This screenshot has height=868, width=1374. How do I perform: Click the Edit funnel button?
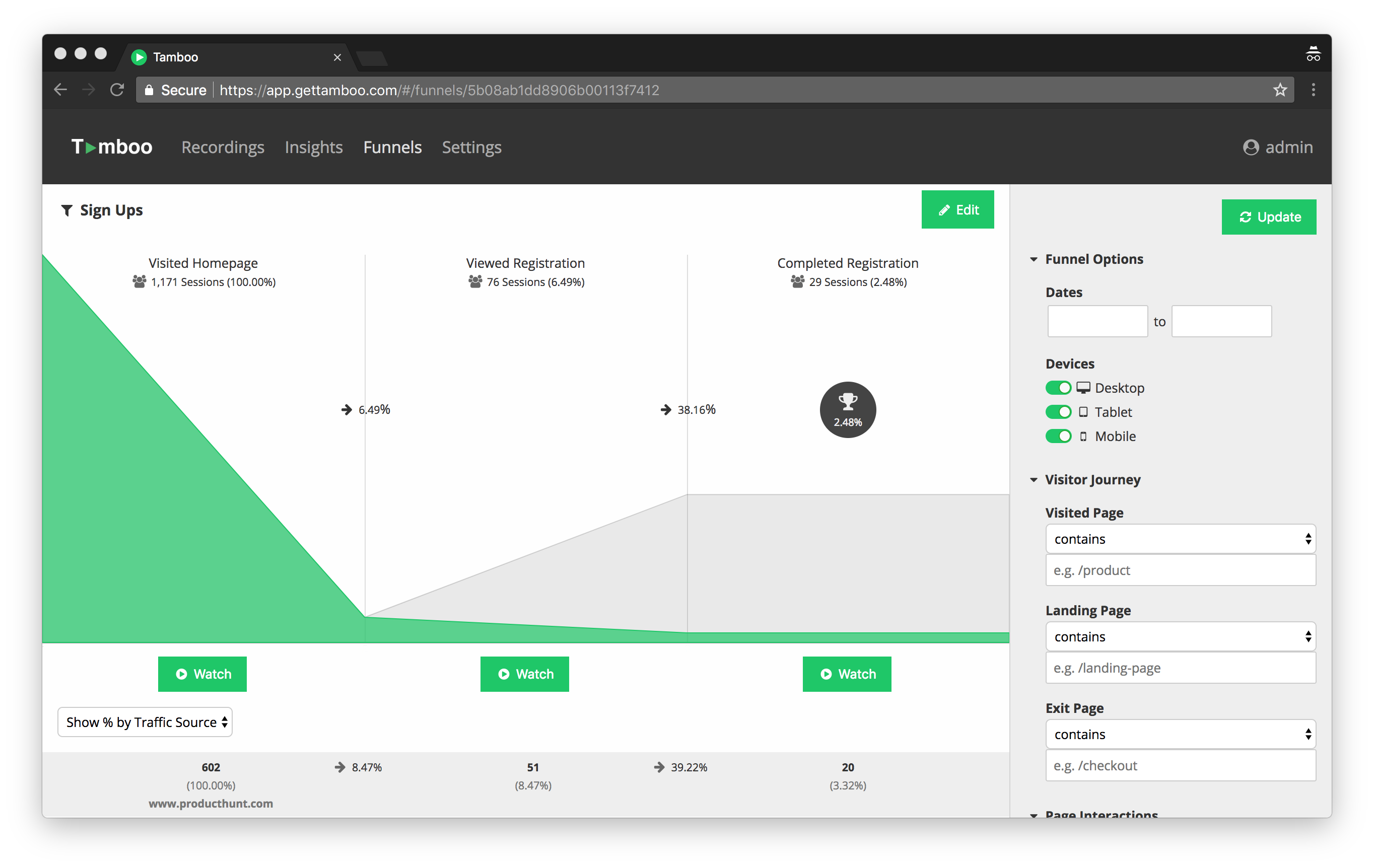coord(957,210)
